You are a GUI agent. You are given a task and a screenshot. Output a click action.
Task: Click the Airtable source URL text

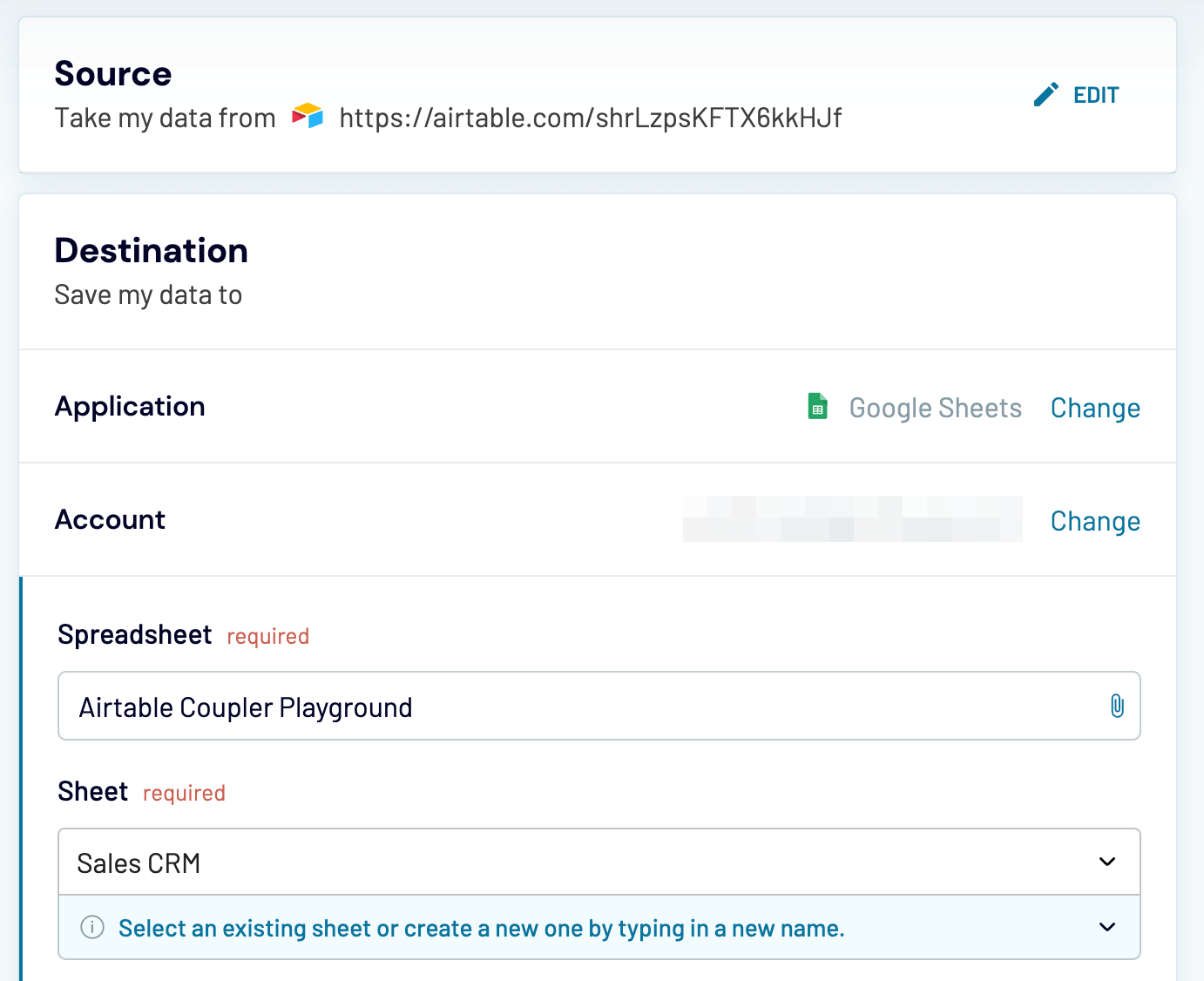pyautogui.click(x=591, y=118)
